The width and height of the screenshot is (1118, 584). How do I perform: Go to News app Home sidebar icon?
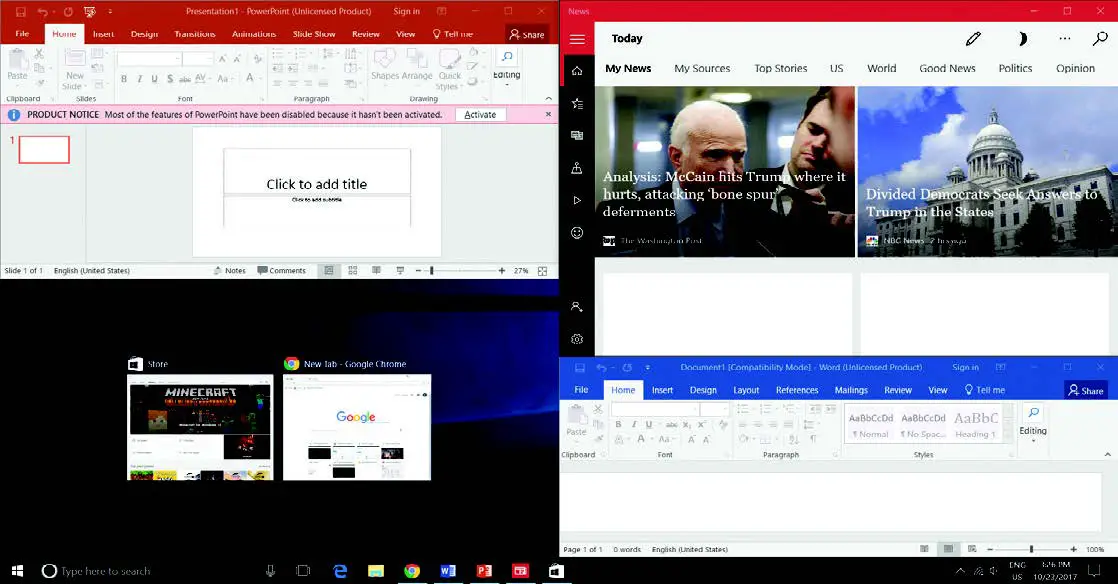point(577,71)
